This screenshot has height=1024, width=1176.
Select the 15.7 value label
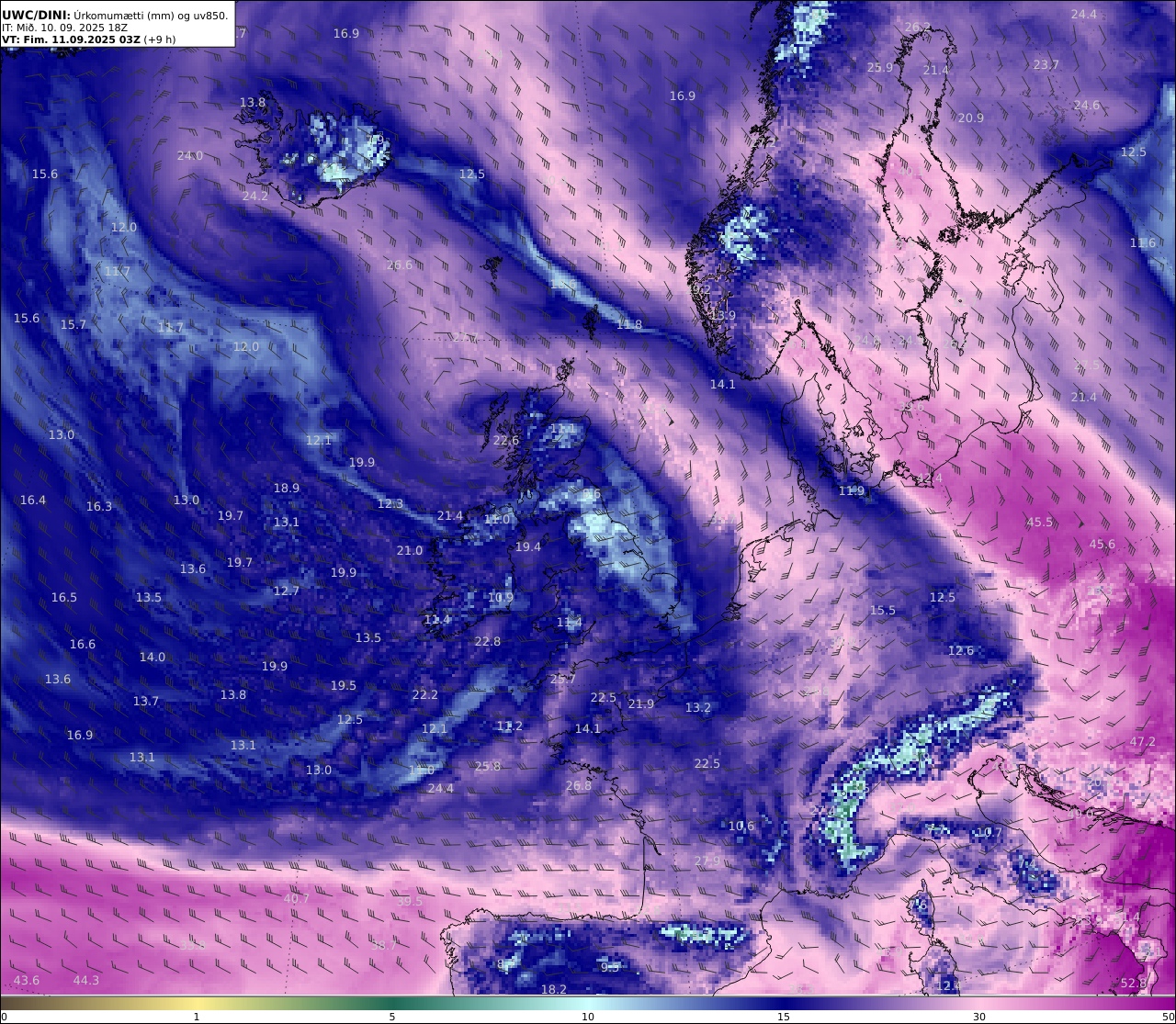(73, 325)
